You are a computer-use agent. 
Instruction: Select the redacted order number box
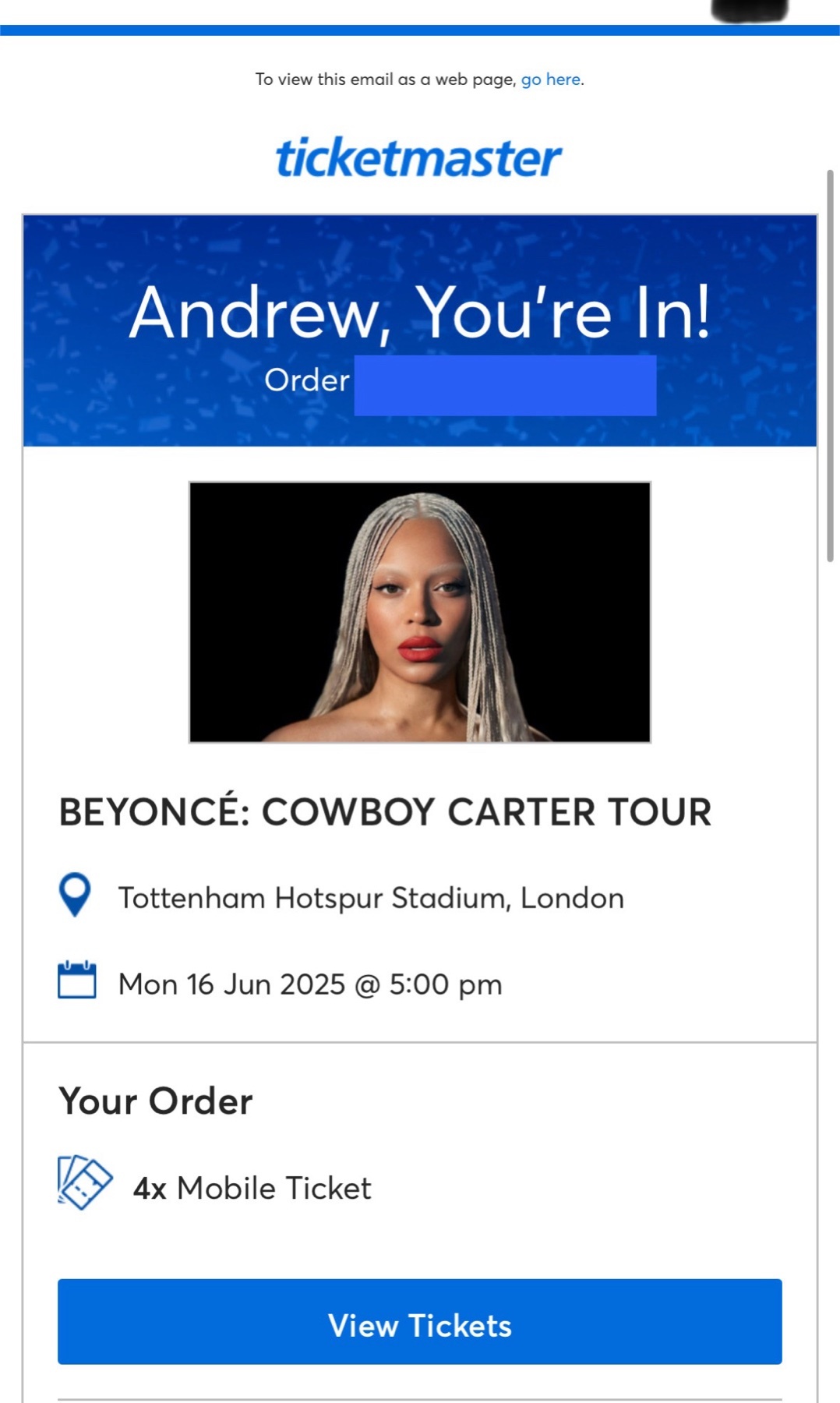505,385
